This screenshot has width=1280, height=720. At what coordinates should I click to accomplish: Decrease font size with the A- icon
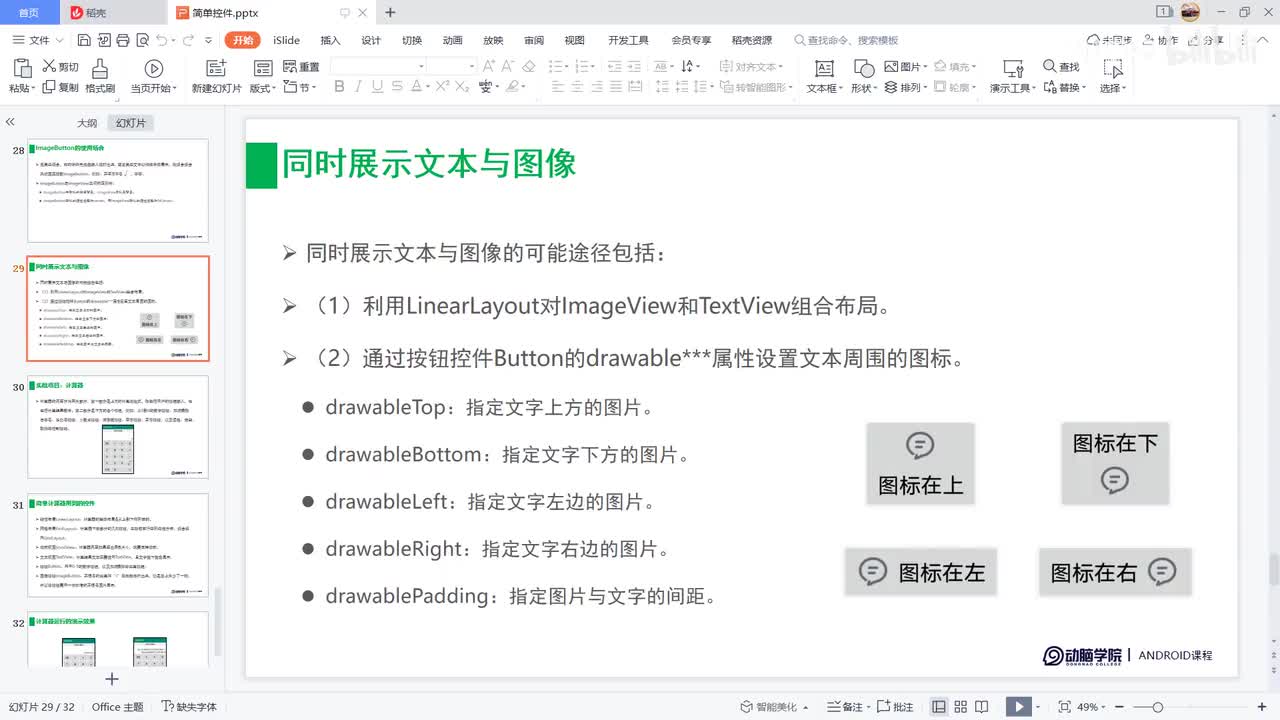[x=509, y=66]
